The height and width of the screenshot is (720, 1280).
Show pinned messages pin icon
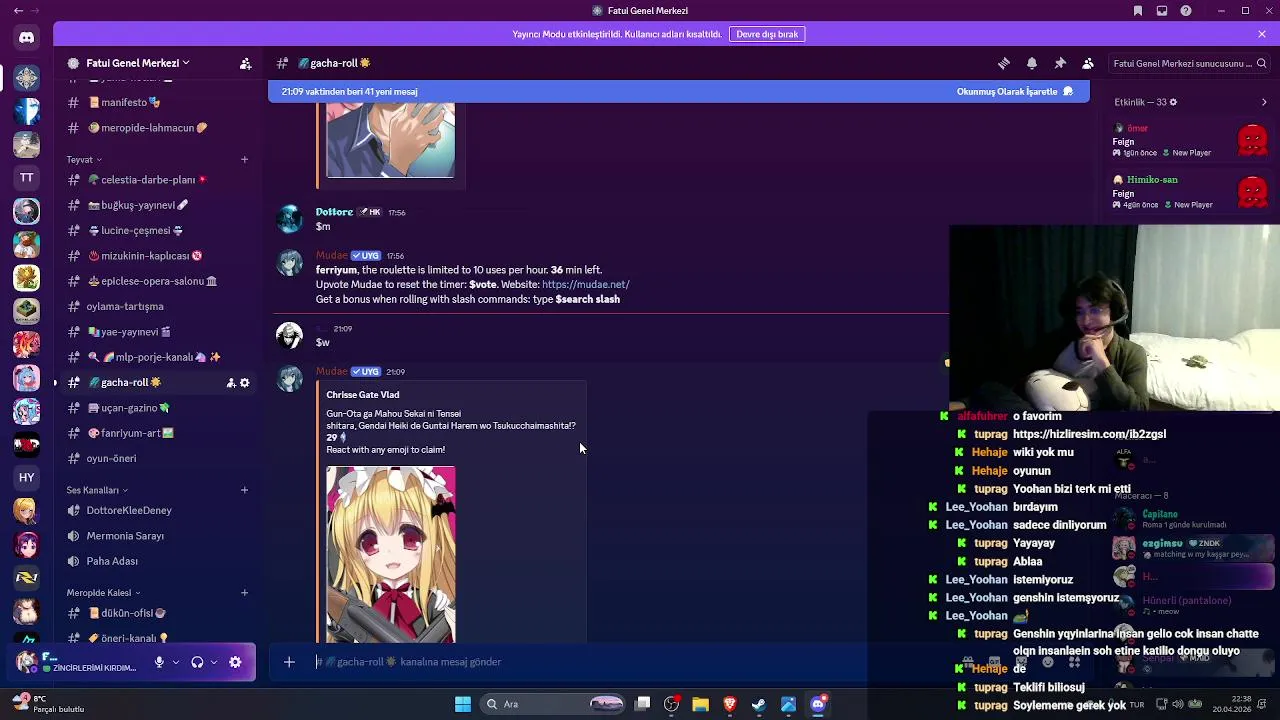click(x=1060, y=63)
